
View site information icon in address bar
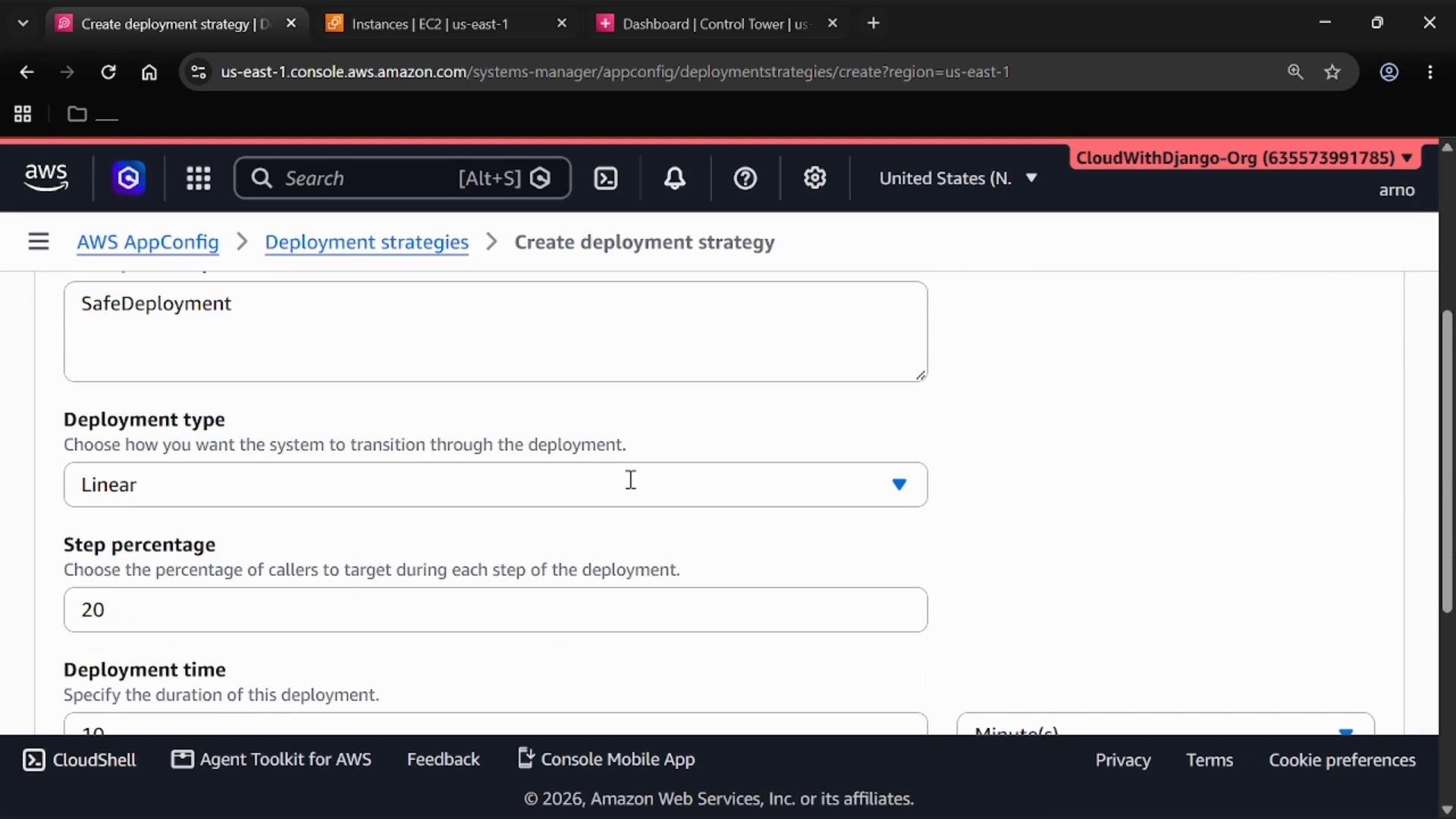tap(198, 72)
